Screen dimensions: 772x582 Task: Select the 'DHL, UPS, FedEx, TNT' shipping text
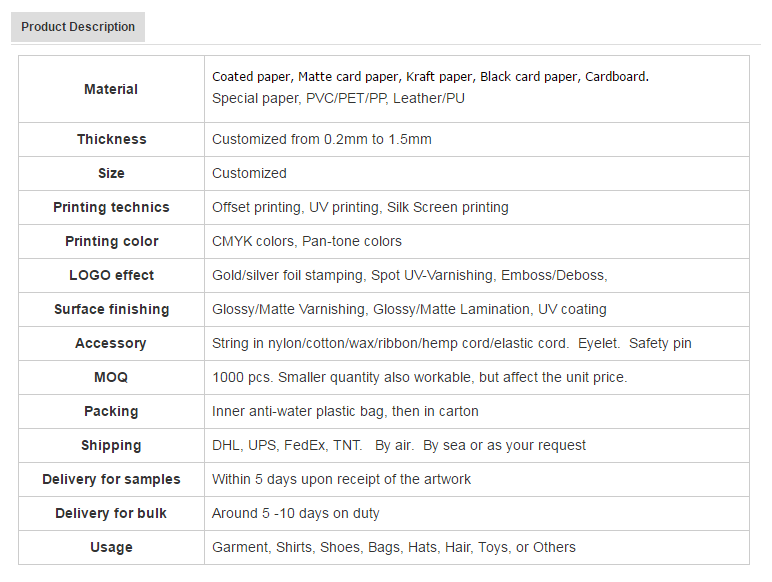pyautogui.click(x=287, y=445)
